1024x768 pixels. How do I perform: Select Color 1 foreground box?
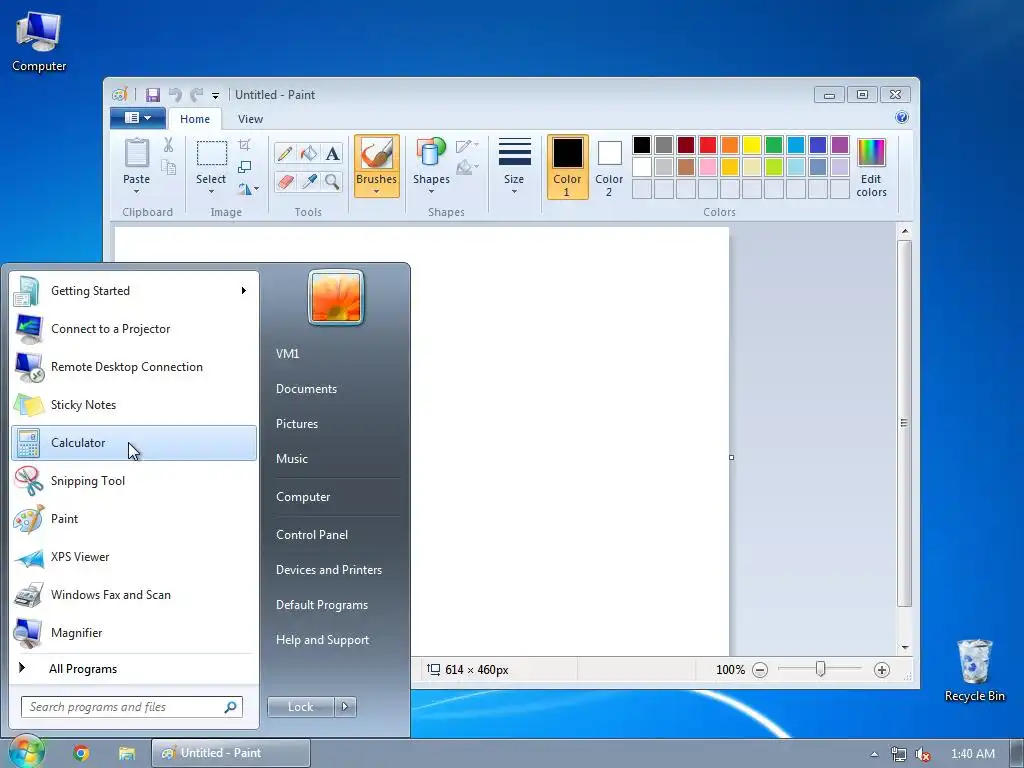(567, 167)
